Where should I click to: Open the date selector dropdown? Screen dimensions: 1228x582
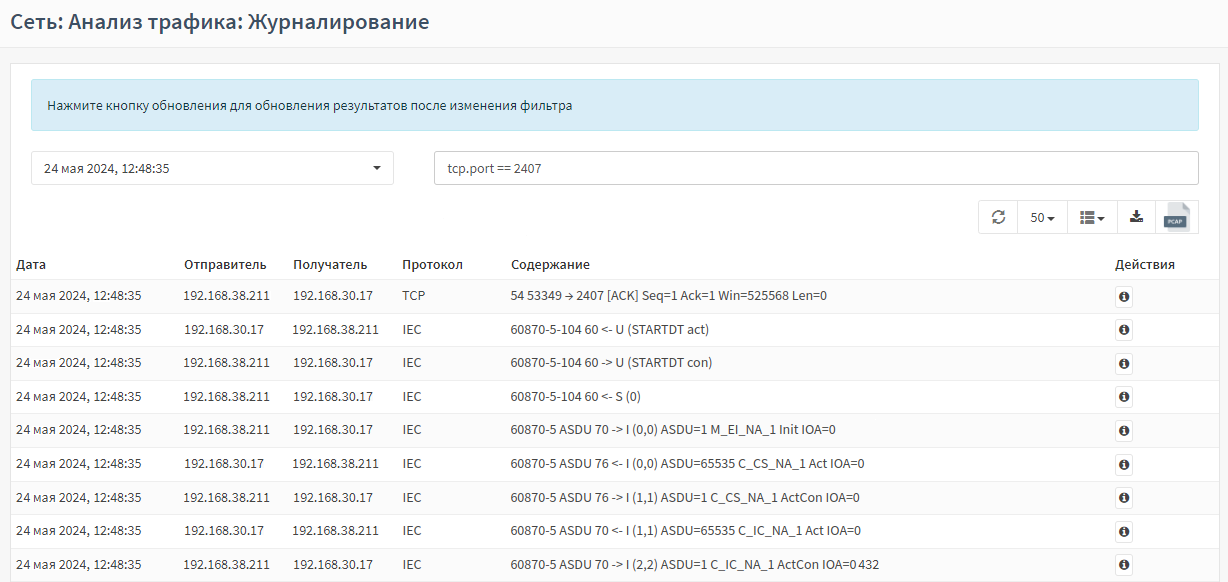click(x=212, y=169)
